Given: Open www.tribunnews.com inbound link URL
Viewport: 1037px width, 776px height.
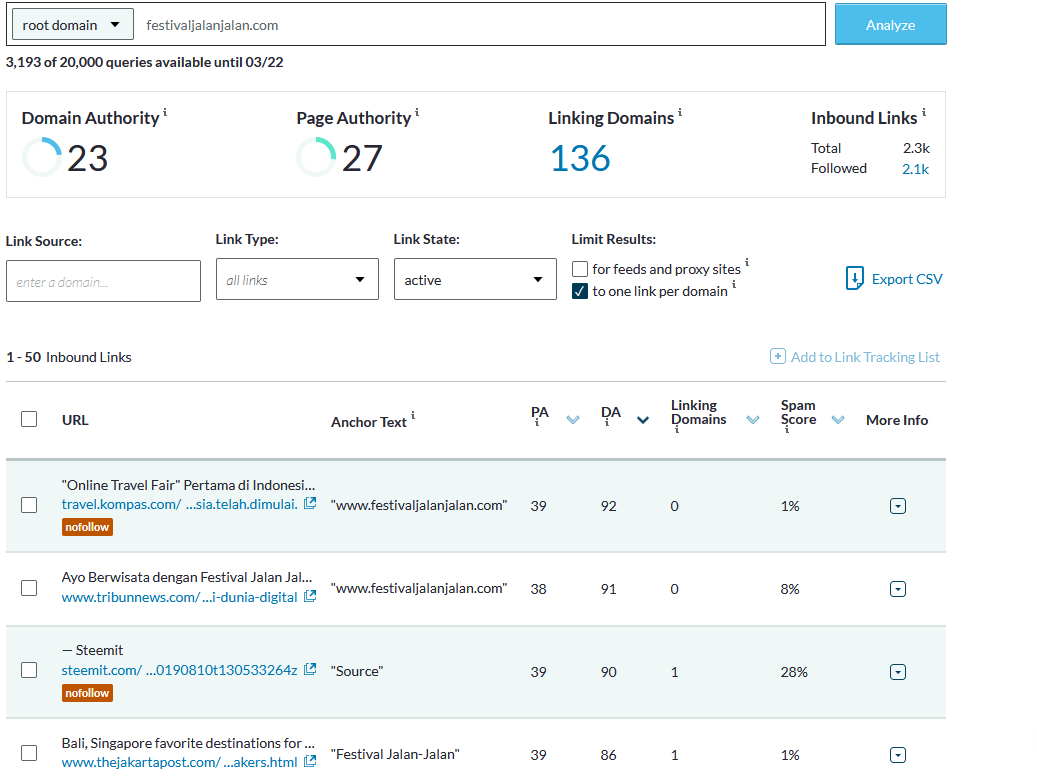Looking at the screenshot, I should (x=179, y=597).
